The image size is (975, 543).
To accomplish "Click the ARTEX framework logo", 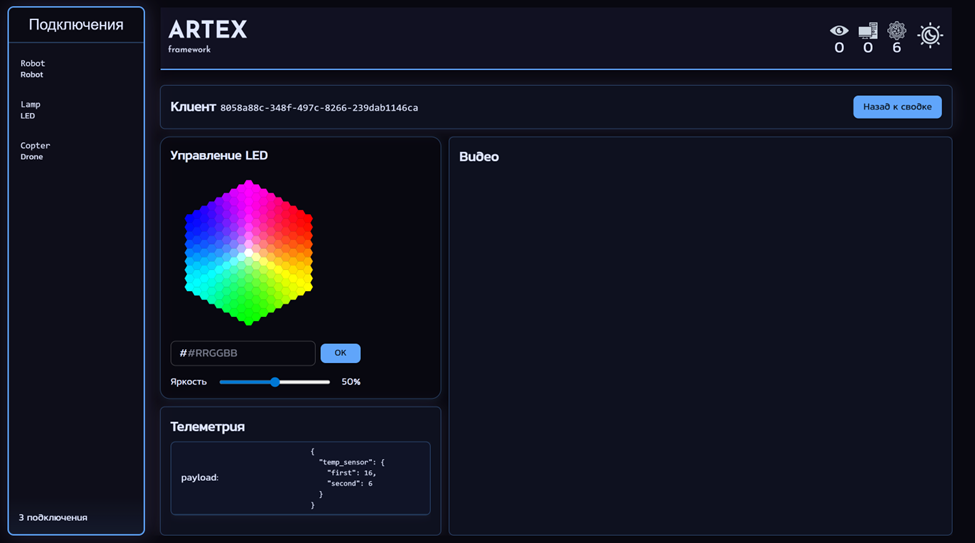I will pyautogui.click(x=207, y=34).
